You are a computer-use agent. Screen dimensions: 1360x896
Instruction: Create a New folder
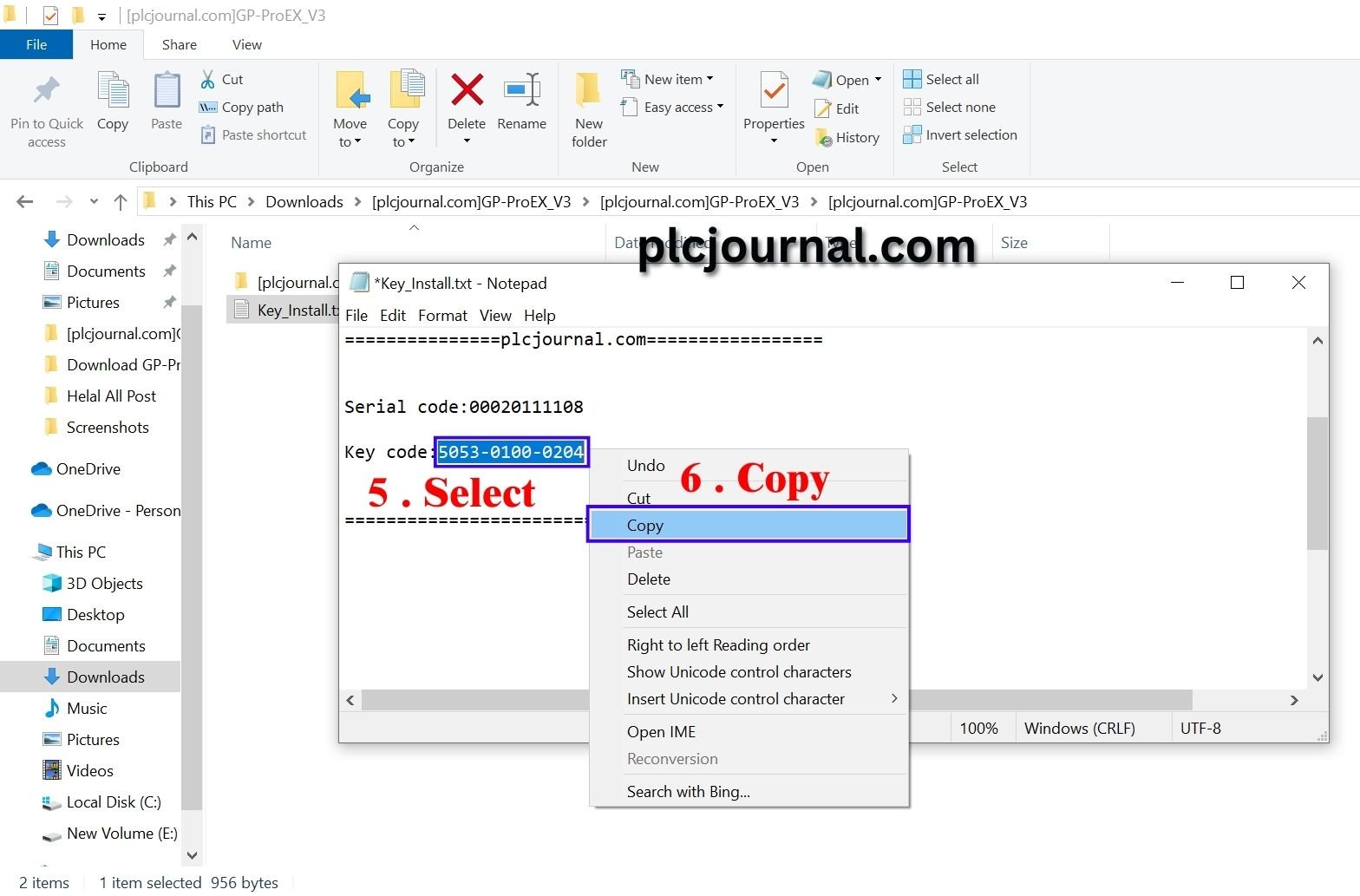[589, 110]
